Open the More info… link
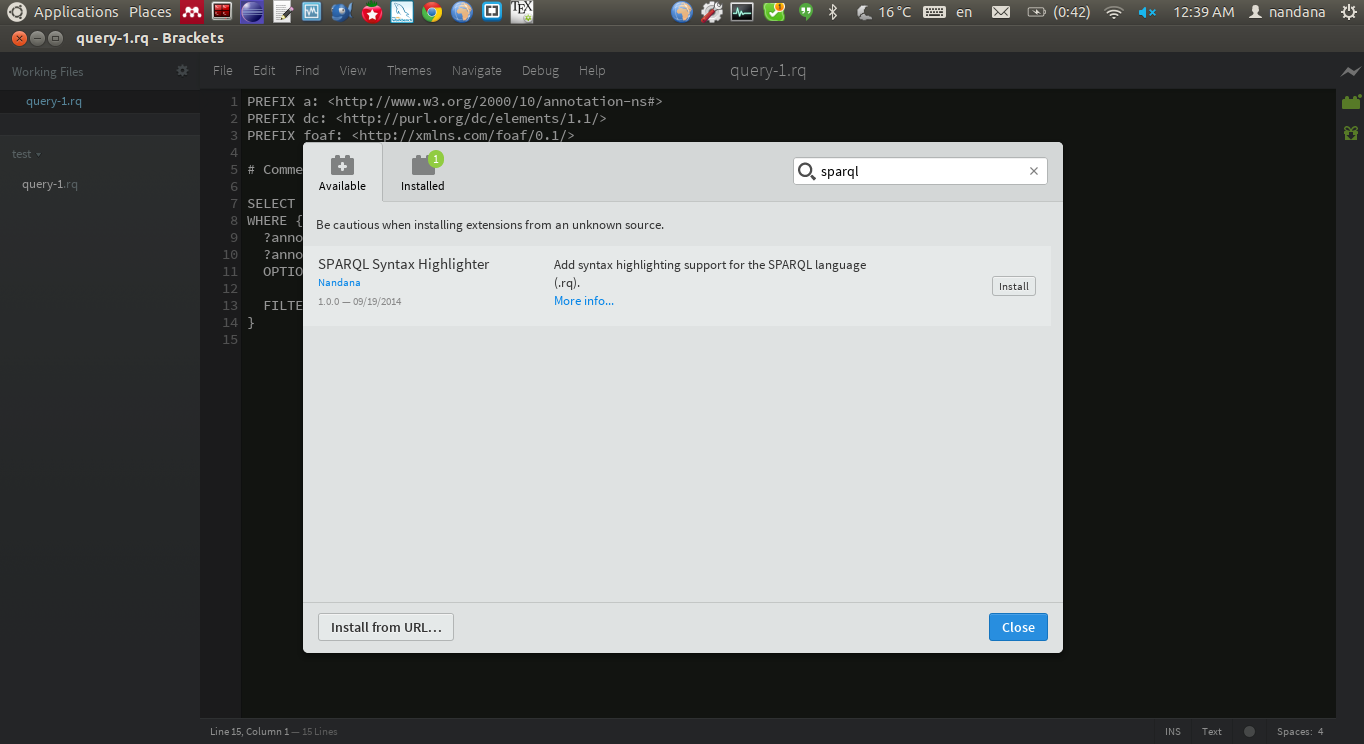The width and height of the screenshot is (1364, 744). [584, 301]
